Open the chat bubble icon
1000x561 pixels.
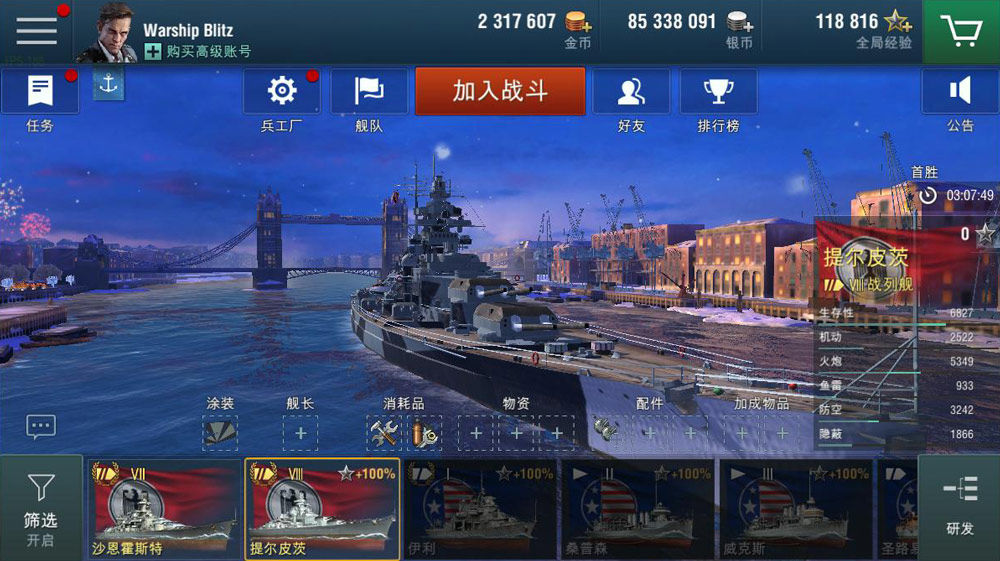tap(41, 426)
